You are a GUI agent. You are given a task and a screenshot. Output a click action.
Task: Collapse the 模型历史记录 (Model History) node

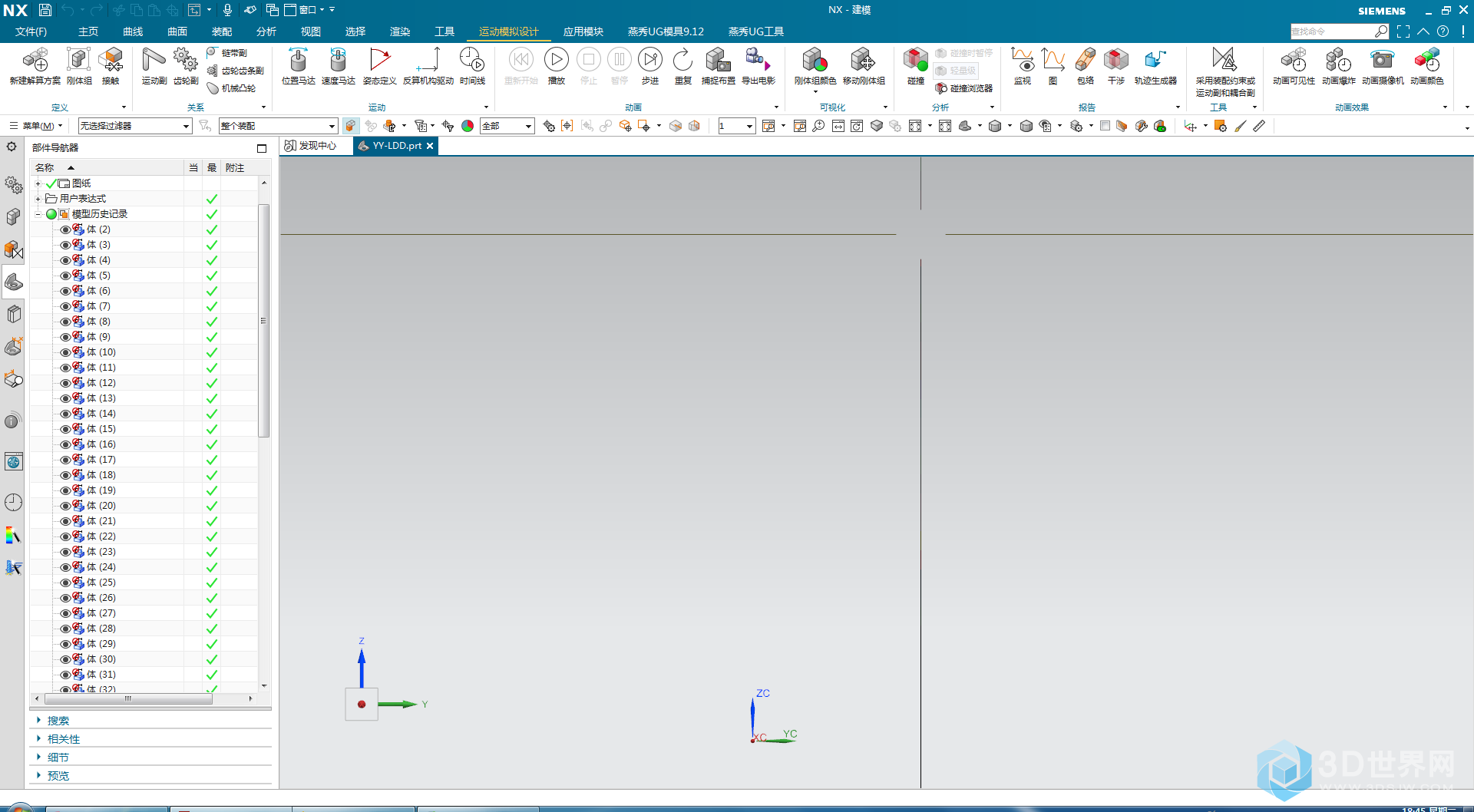point(38,214)
